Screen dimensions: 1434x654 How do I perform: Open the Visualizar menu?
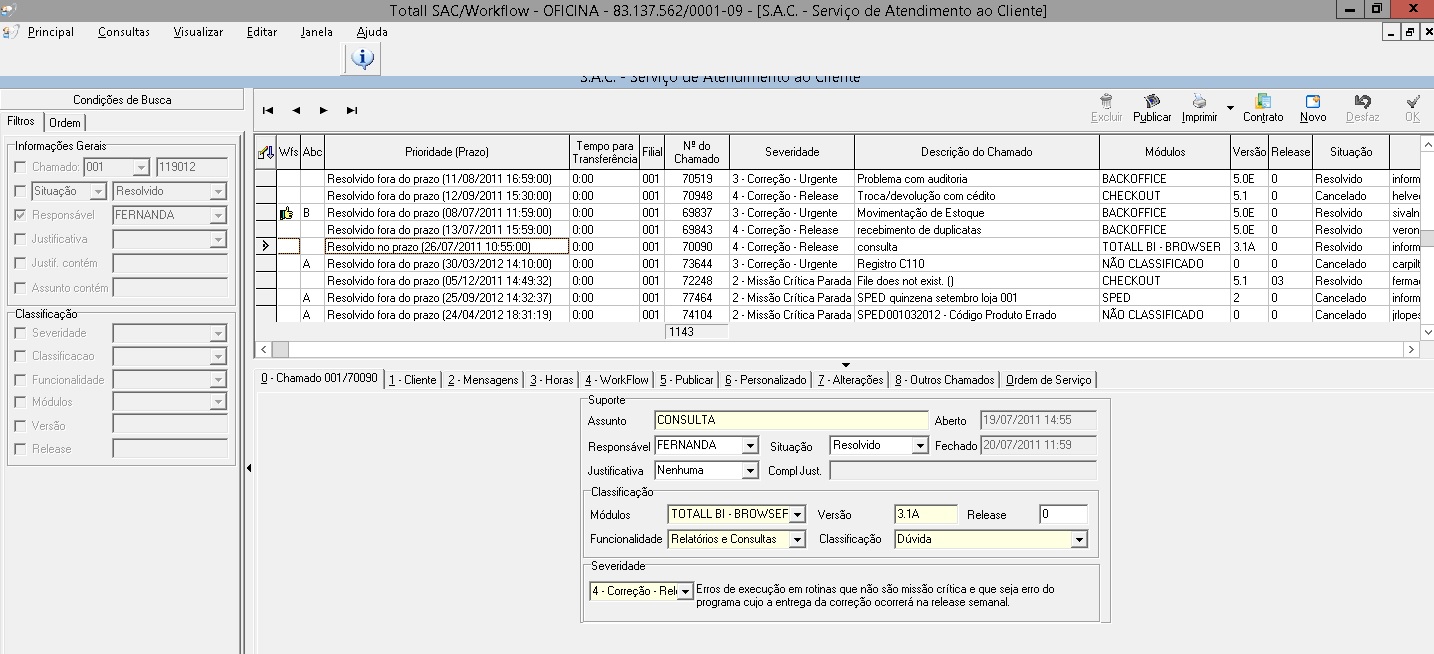click(x=198, y=32)
